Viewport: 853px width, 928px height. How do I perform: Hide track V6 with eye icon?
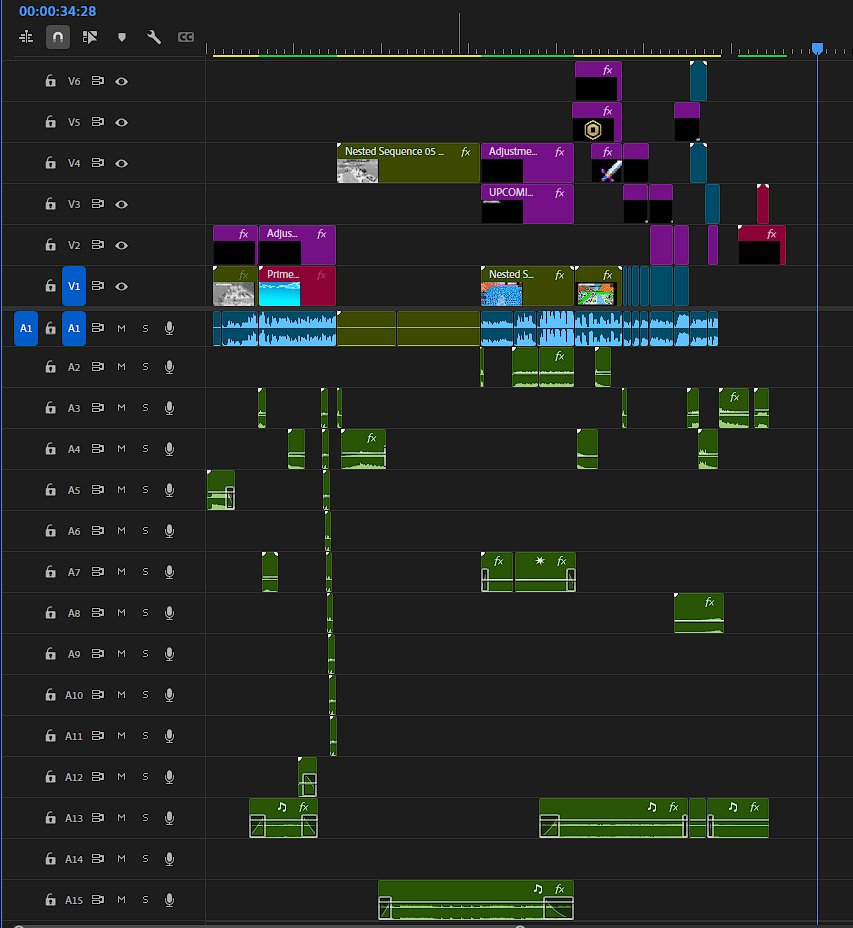(x=121, y=82)
